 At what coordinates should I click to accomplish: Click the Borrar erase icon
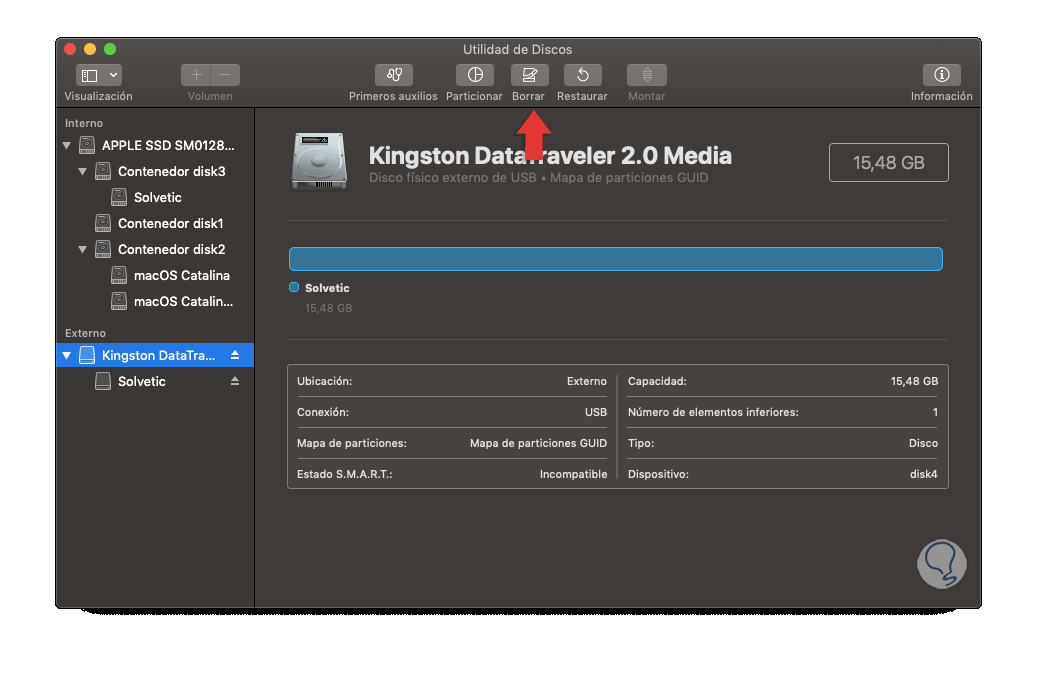pyautogui.click(x=529, y=75)
